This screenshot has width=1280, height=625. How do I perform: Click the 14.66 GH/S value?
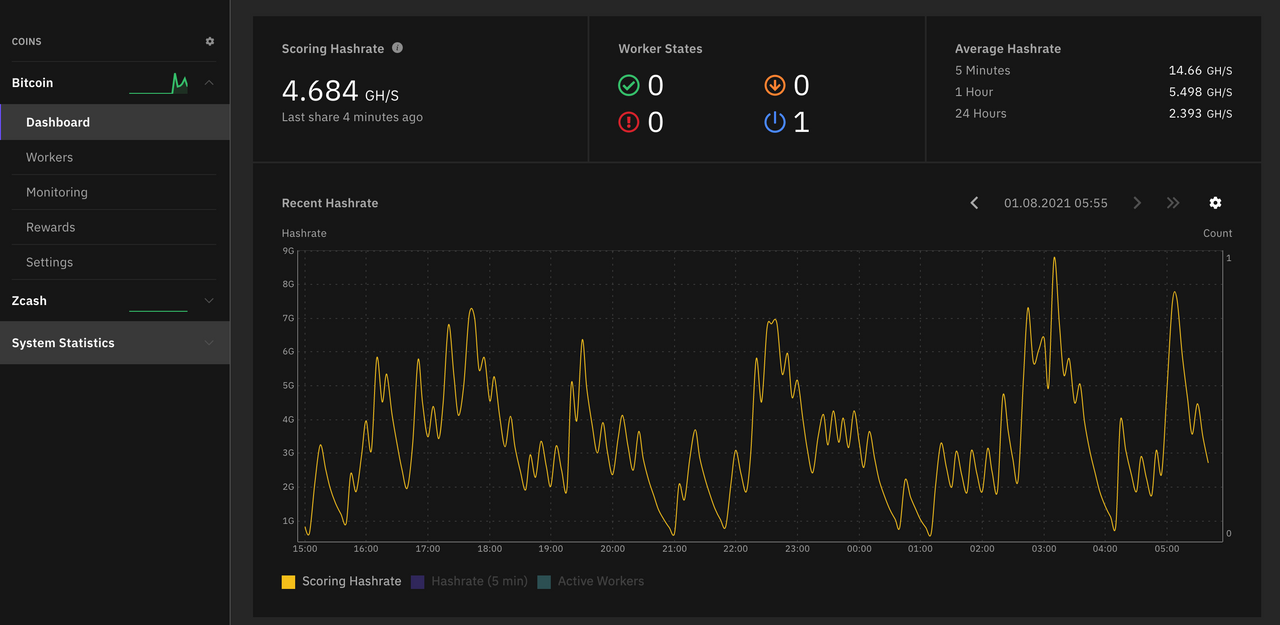coord(1200,71)
